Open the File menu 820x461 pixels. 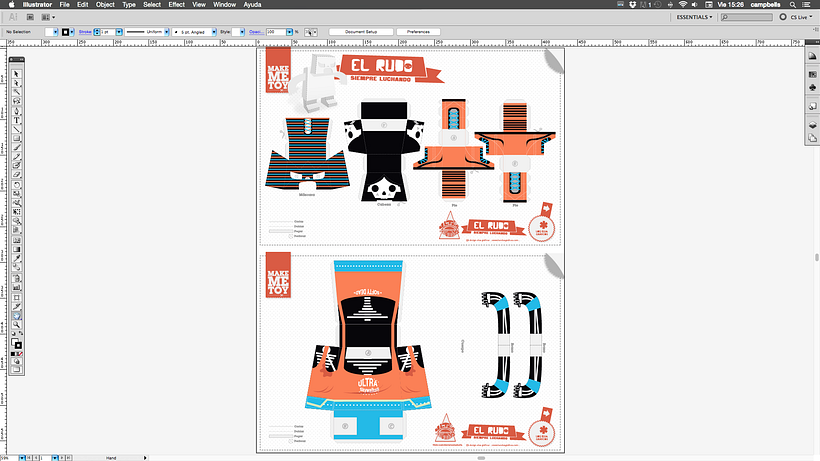coord(64,4)
